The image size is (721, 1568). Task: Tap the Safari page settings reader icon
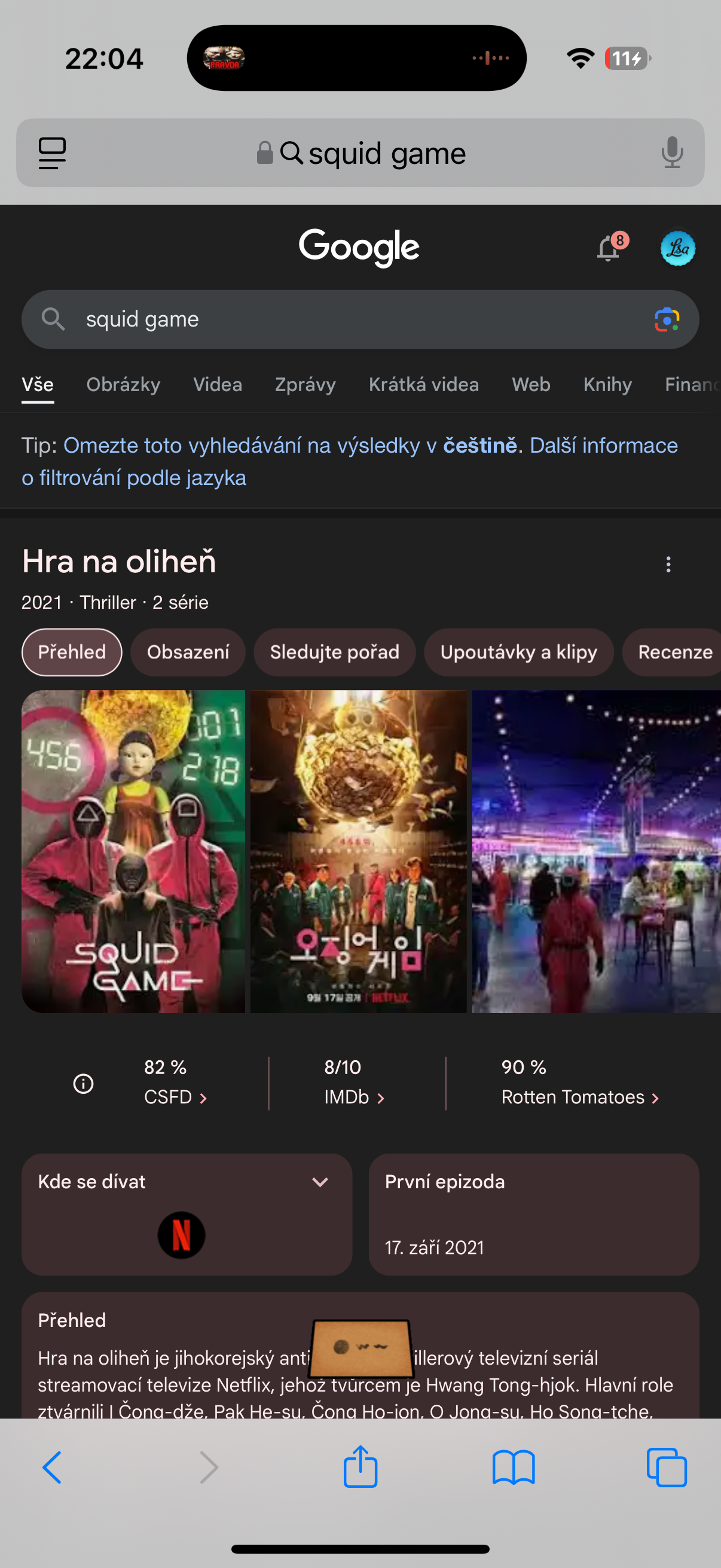tap(53, 152)
